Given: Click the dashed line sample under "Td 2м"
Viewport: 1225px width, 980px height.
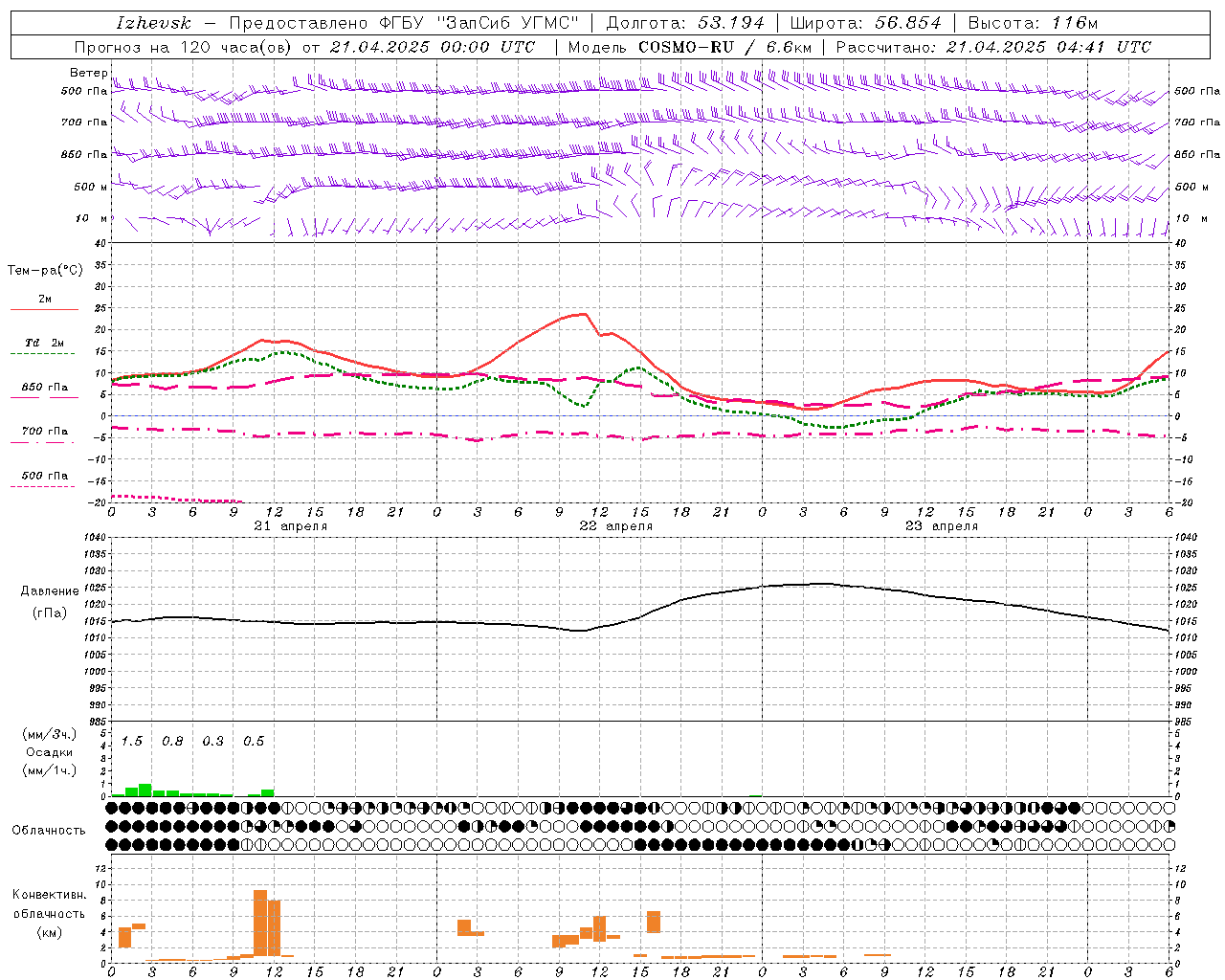Looking at the screenshot, I should point(44,353).
